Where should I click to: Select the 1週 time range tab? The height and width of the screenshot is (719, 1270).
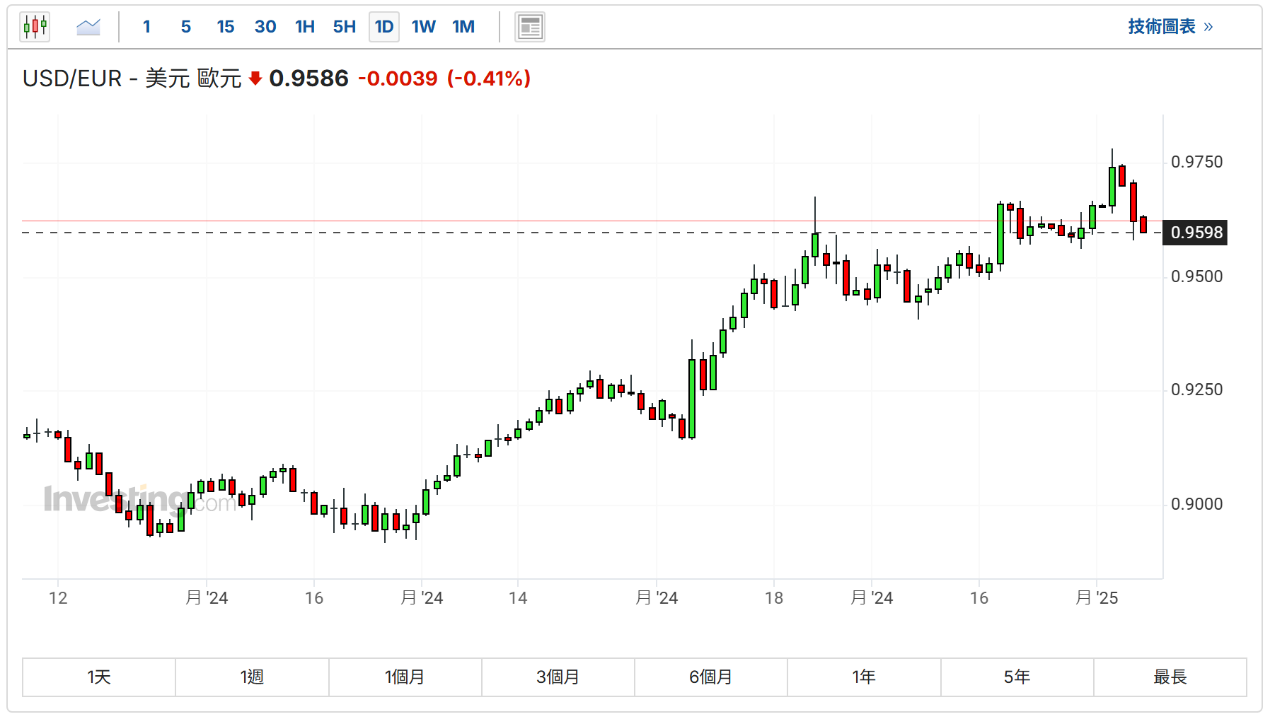pyautogui.click(x=252, y=677)
